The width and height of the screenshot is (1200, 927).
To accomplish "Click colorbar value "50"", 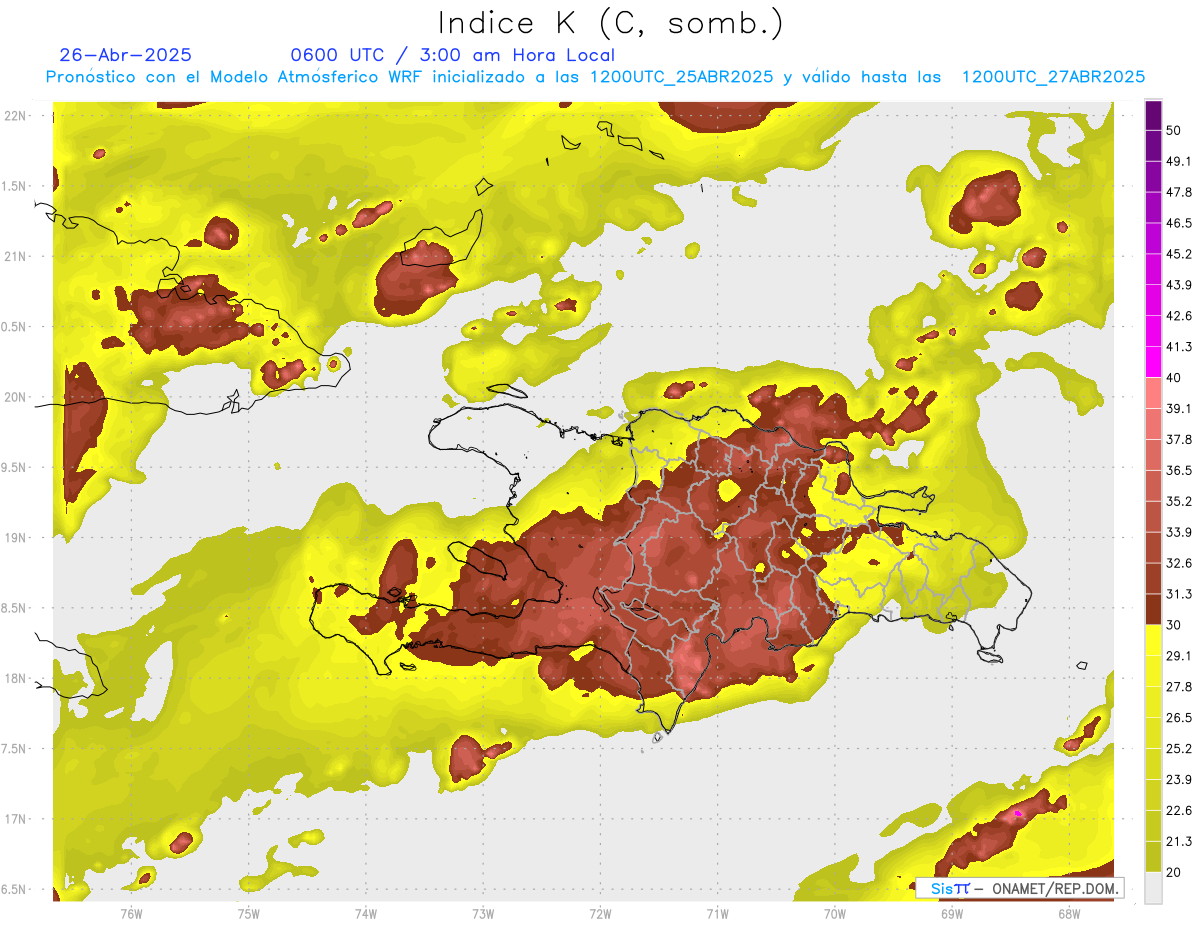I will tap(1175, 130).
